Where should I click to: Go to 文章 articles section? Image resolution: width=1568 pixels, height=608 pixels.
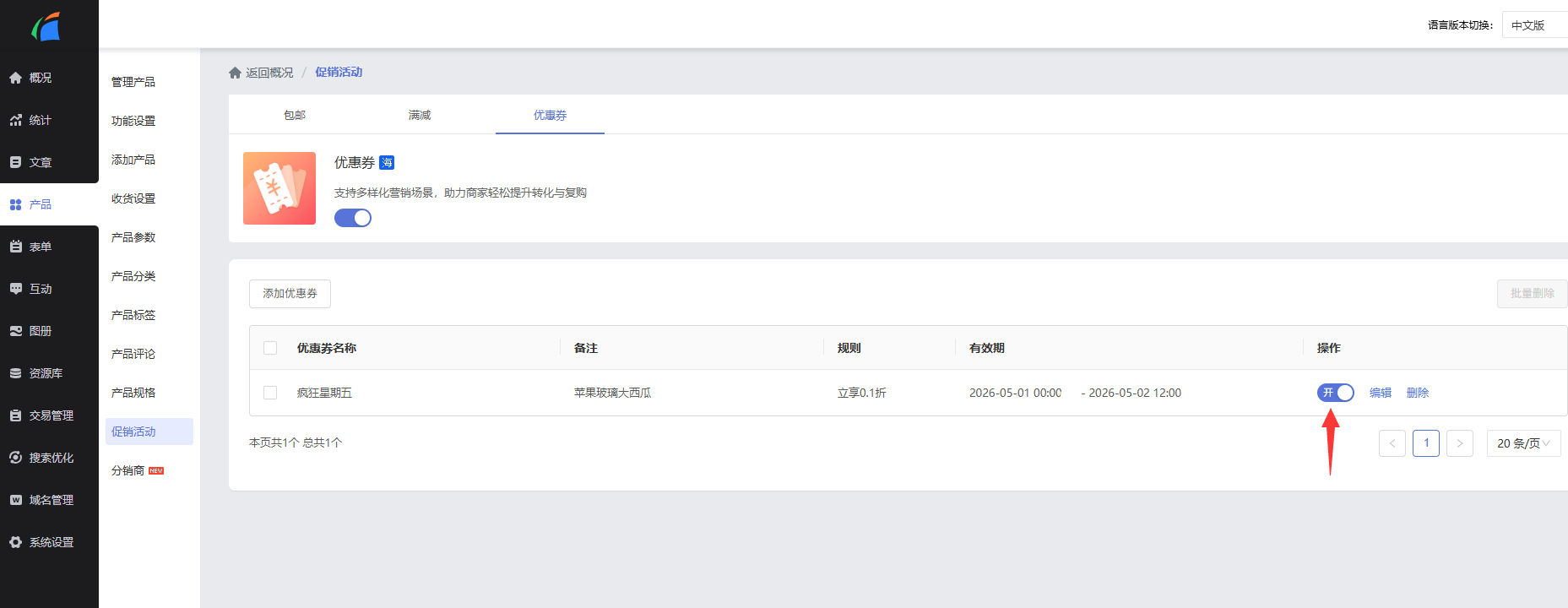pyautogui.click(x=40, y=162)
